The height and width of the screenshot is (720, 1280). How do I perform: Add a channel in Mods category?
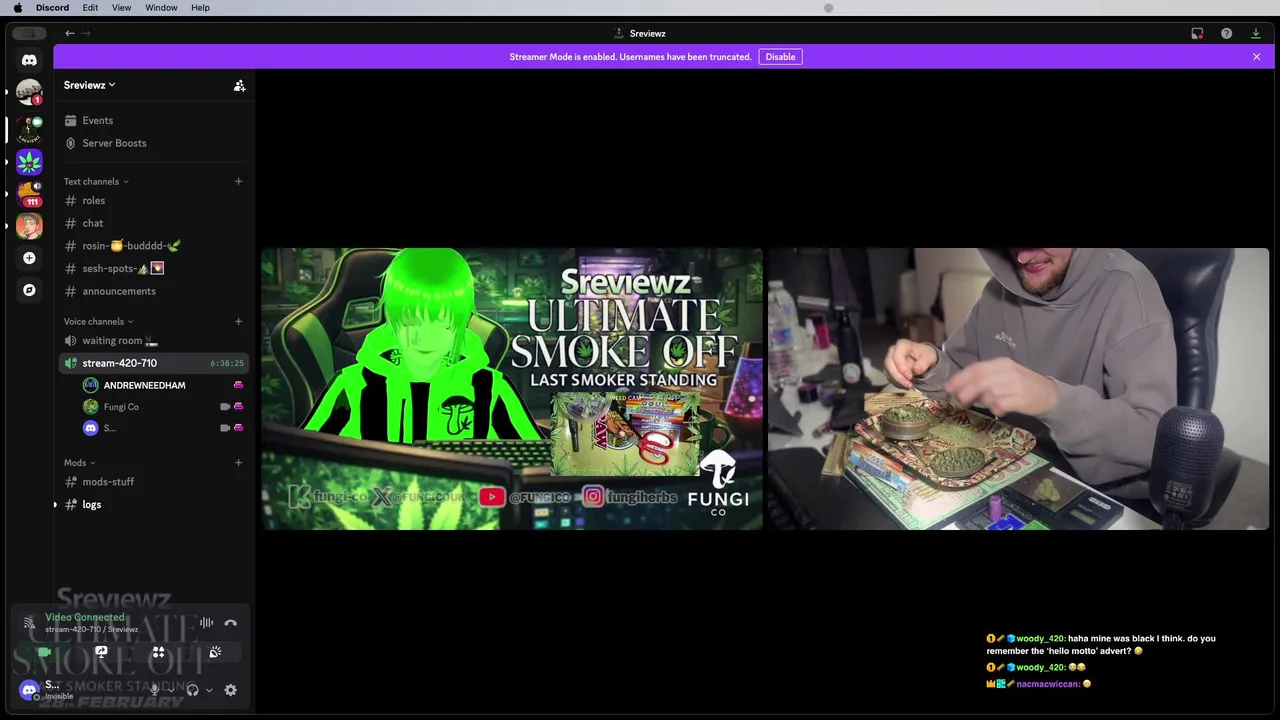coord(238,462)
